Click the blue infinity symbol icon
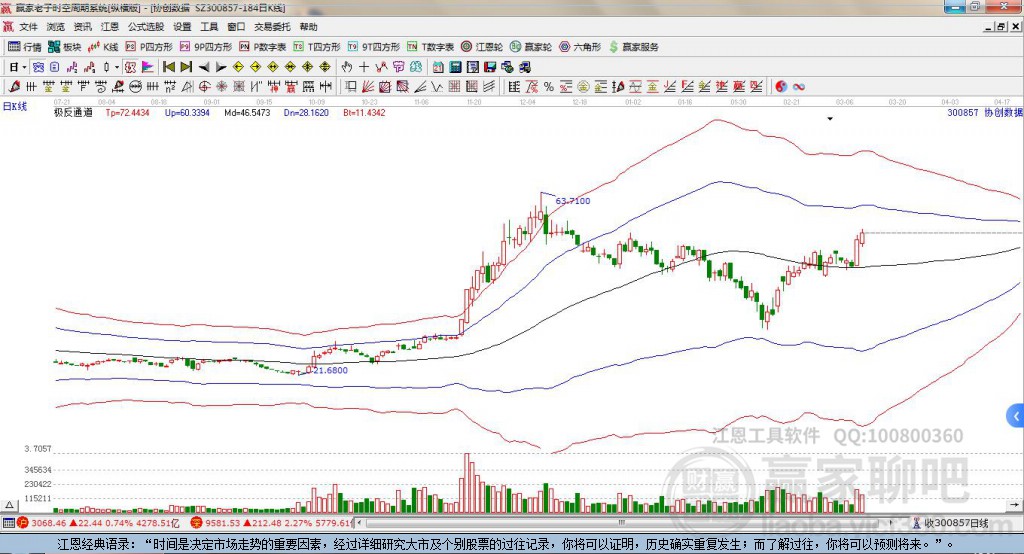 799,86
